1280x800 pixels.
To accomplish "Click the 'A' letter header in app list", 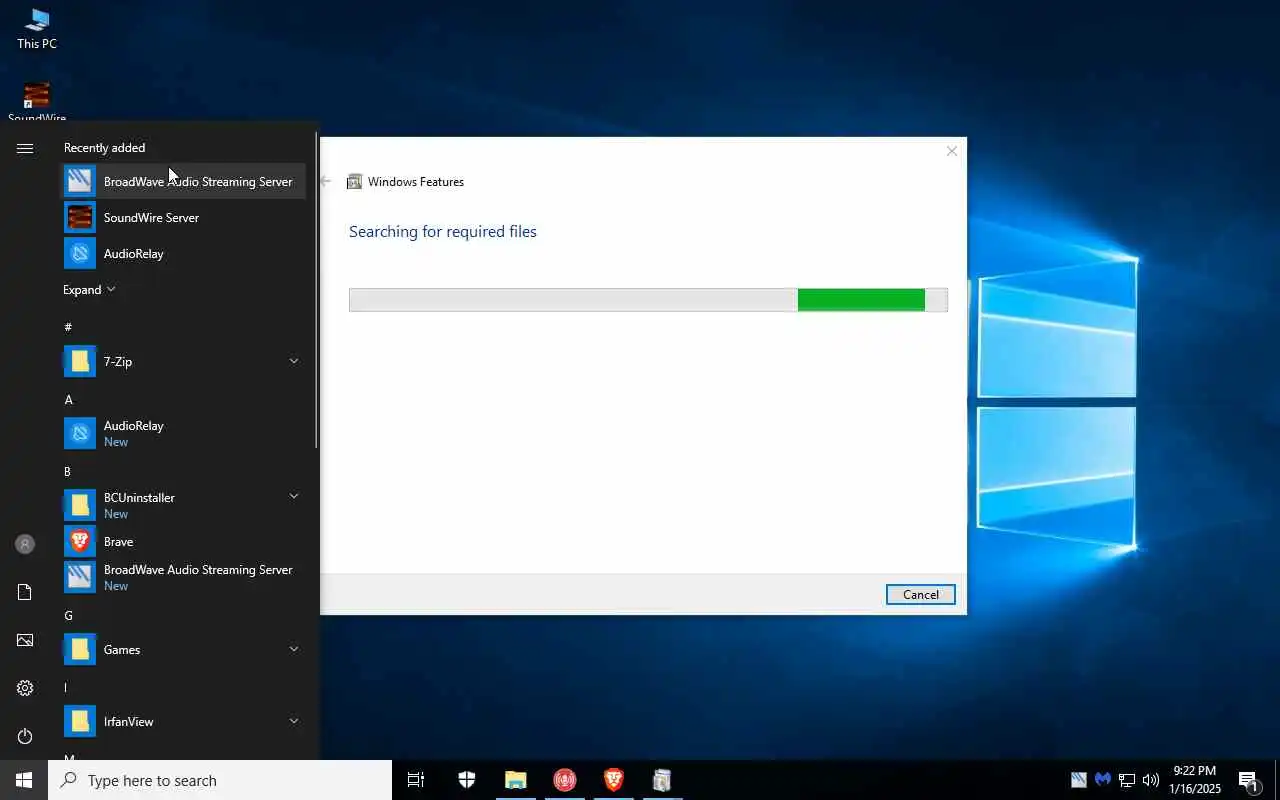I will tap(68, 399).
